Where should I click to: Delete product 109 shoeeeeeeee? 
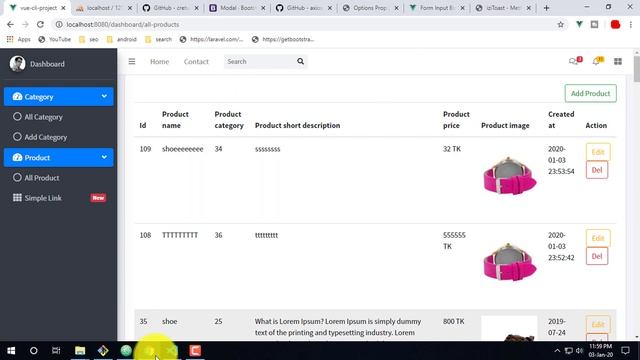597,170
